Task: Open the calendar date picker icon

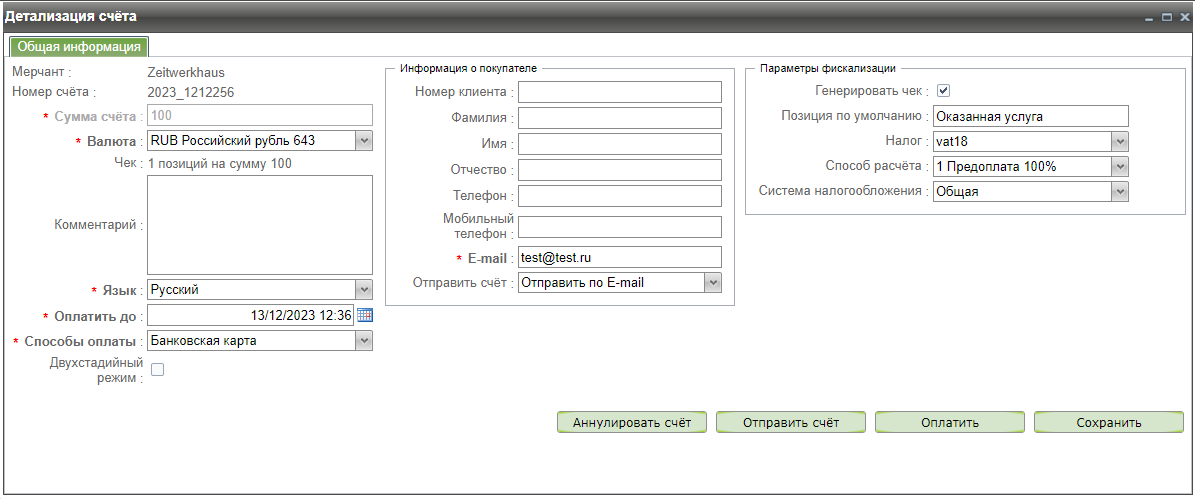Action: pos(365,315)
